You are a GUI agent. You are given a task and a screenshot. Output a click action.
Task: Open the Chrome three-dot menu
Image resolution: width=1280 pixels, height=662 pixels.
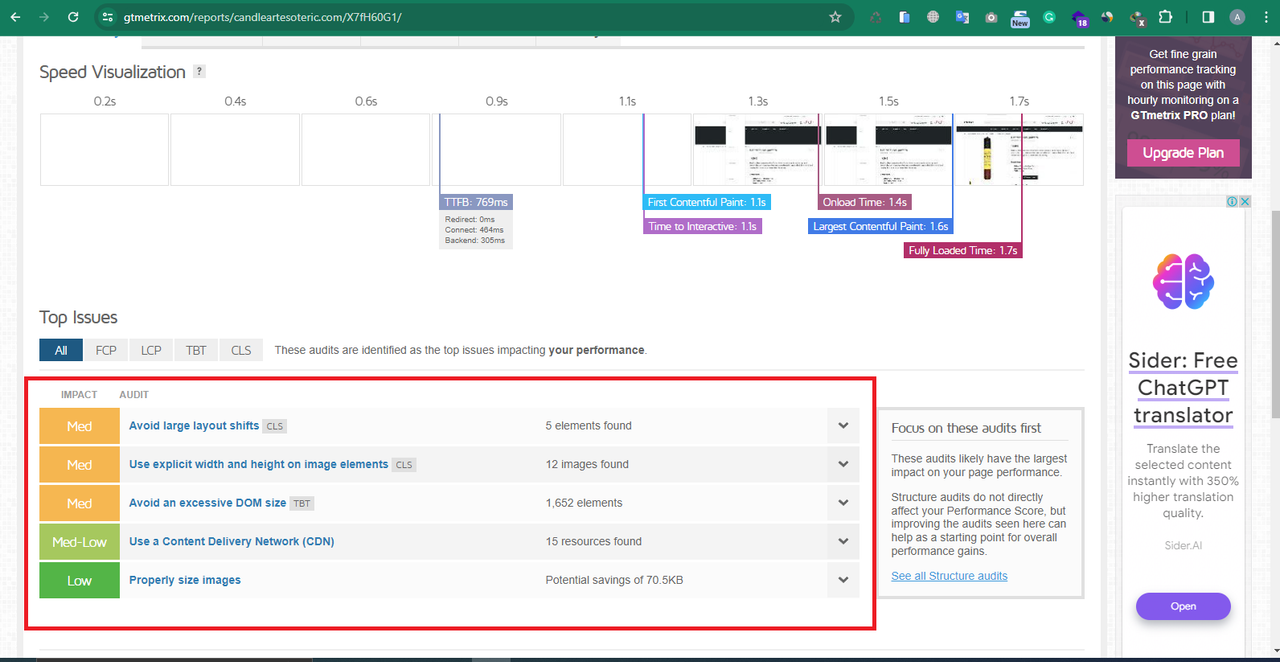coord(1265,17)
